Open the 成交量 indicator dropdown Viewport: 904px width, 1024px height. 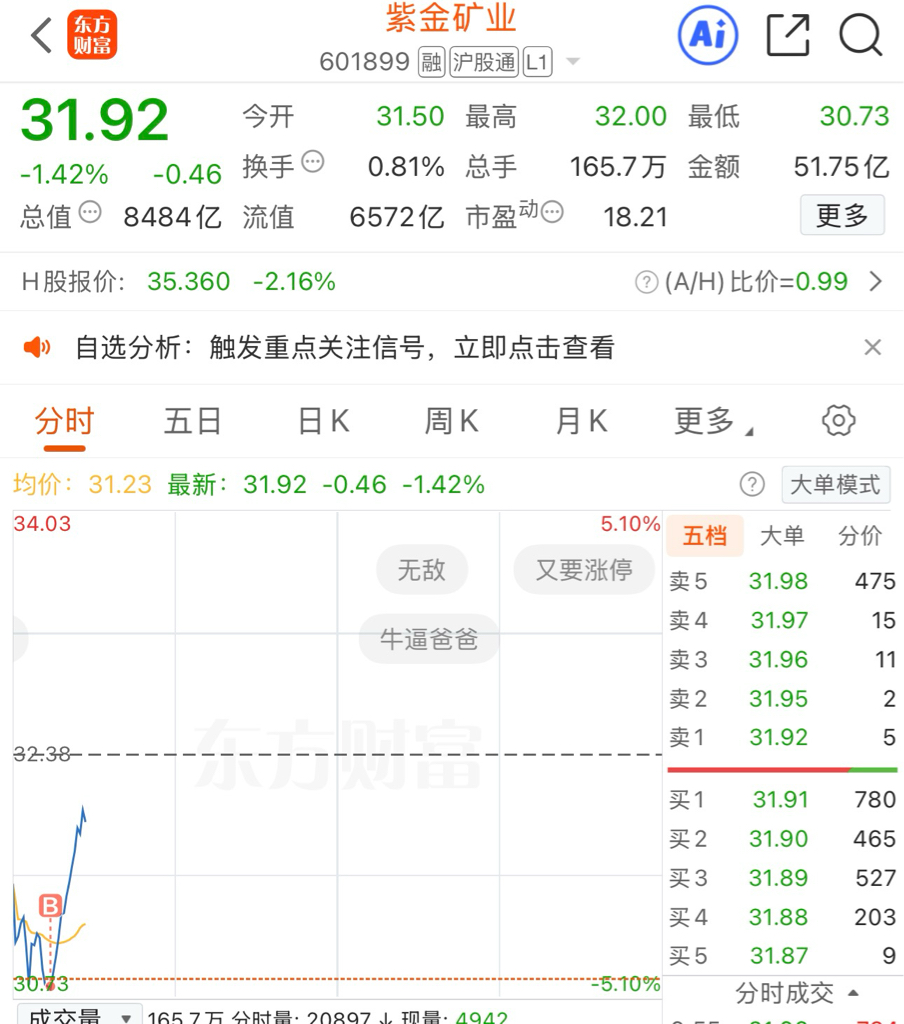[x=80, y=1014]
